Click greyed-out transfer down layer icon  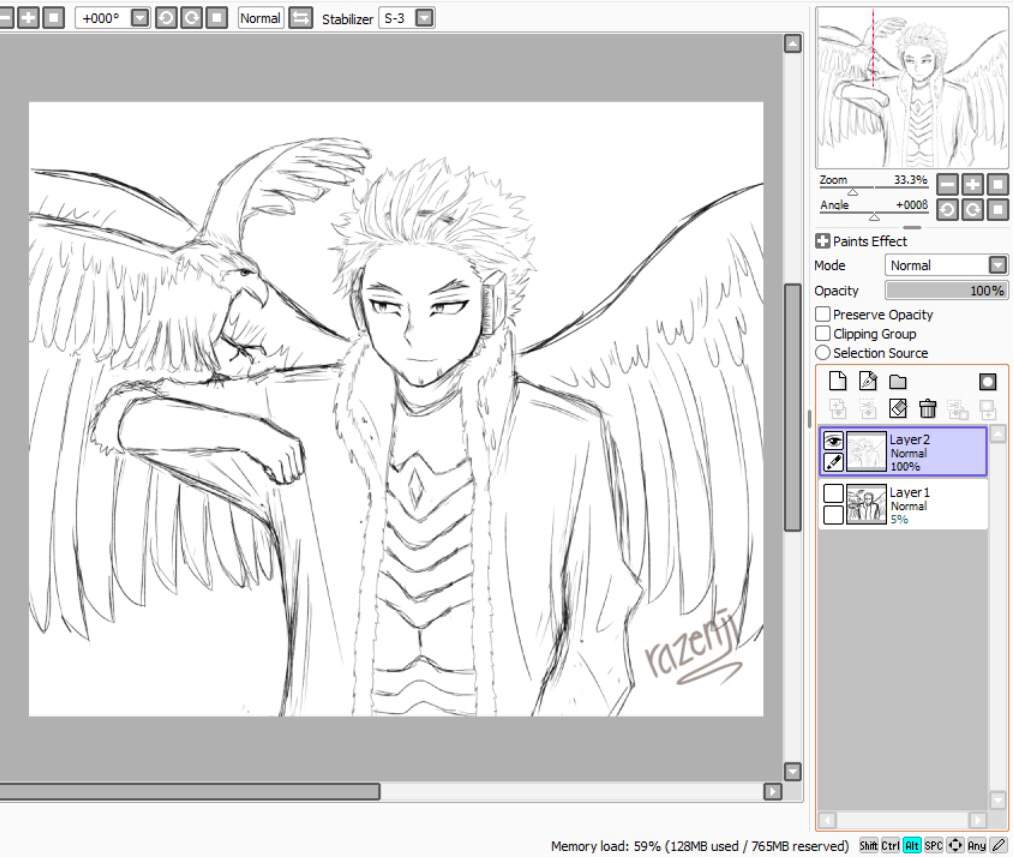(x=837, y=408)
